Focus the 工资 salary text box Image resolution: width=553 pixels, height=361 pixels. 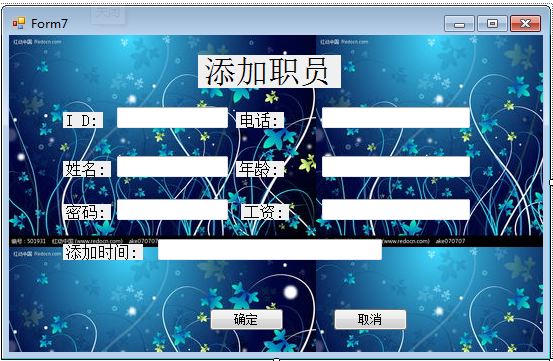click(x=396, y=209)
